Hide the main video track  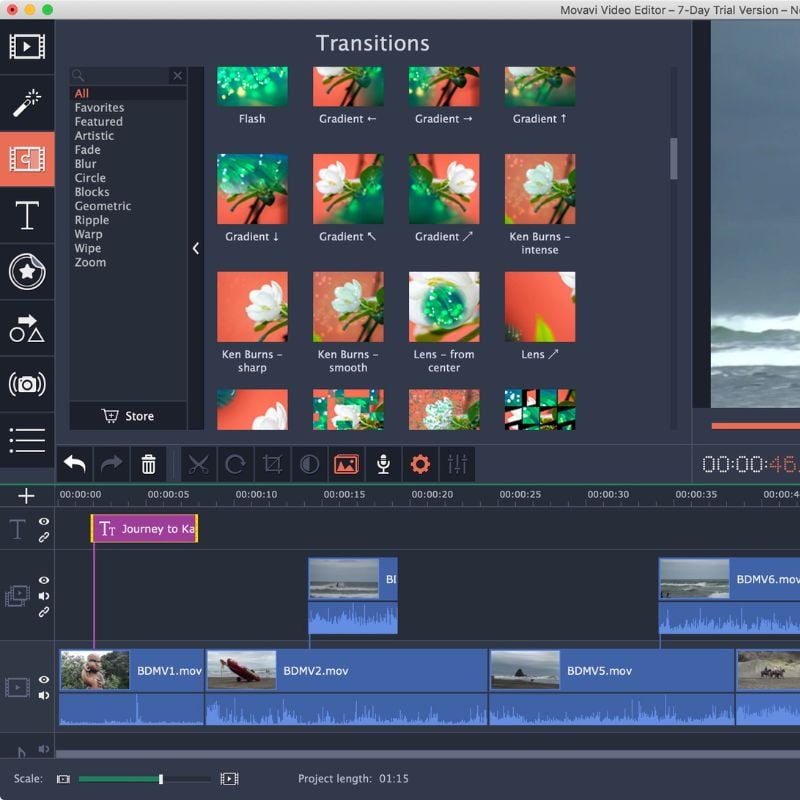tap(44, 680)
